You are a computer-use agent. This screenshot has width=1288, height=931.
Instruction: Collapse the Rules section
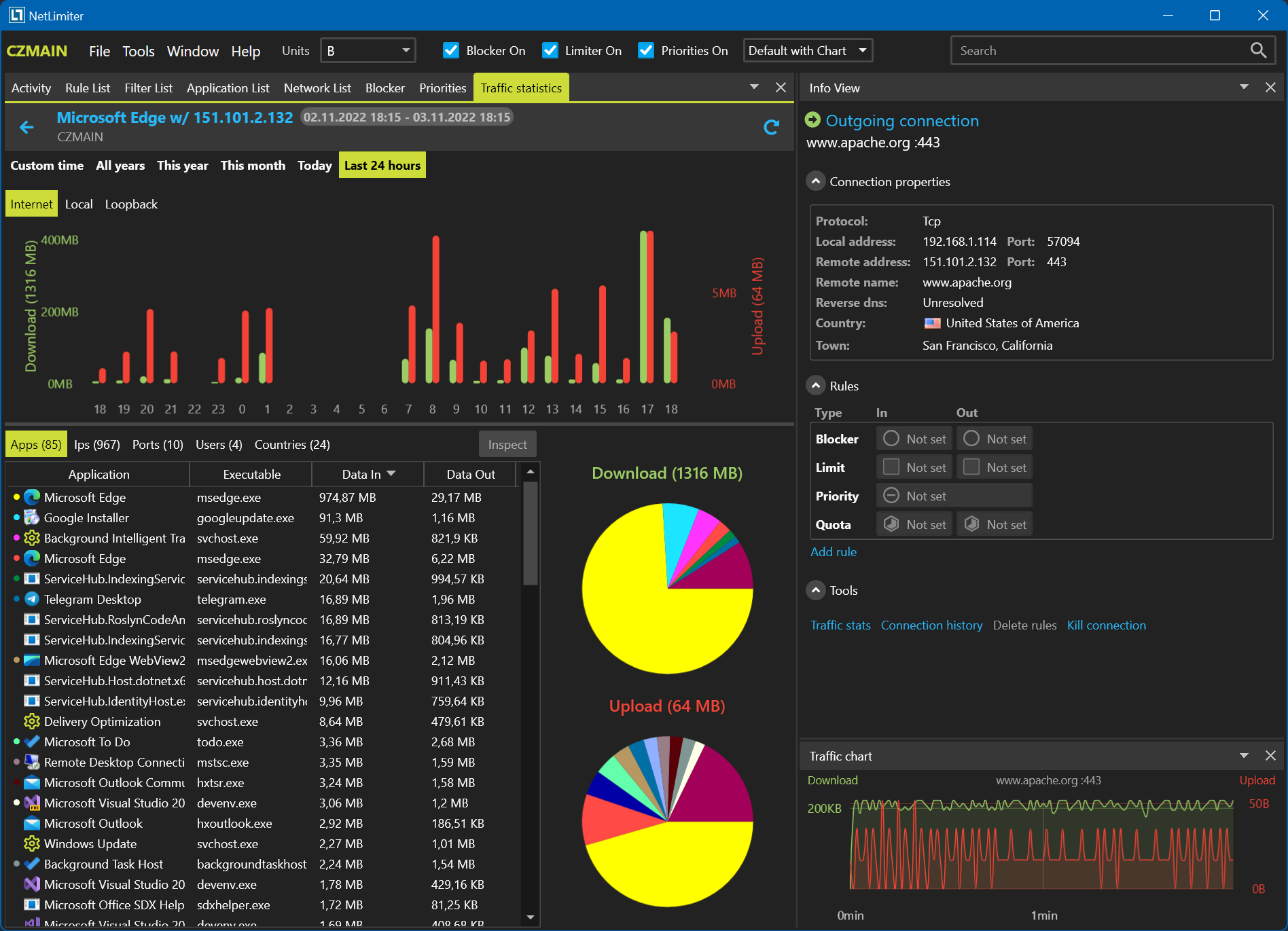[x=816, y=386]
